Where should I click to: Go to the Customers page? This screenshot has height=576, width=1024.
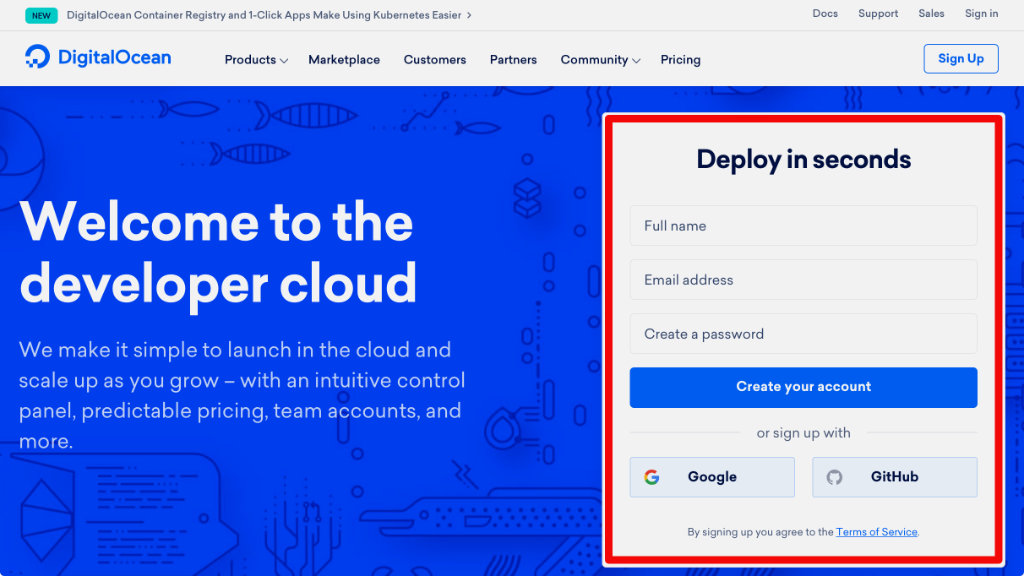tap(435, 60)
